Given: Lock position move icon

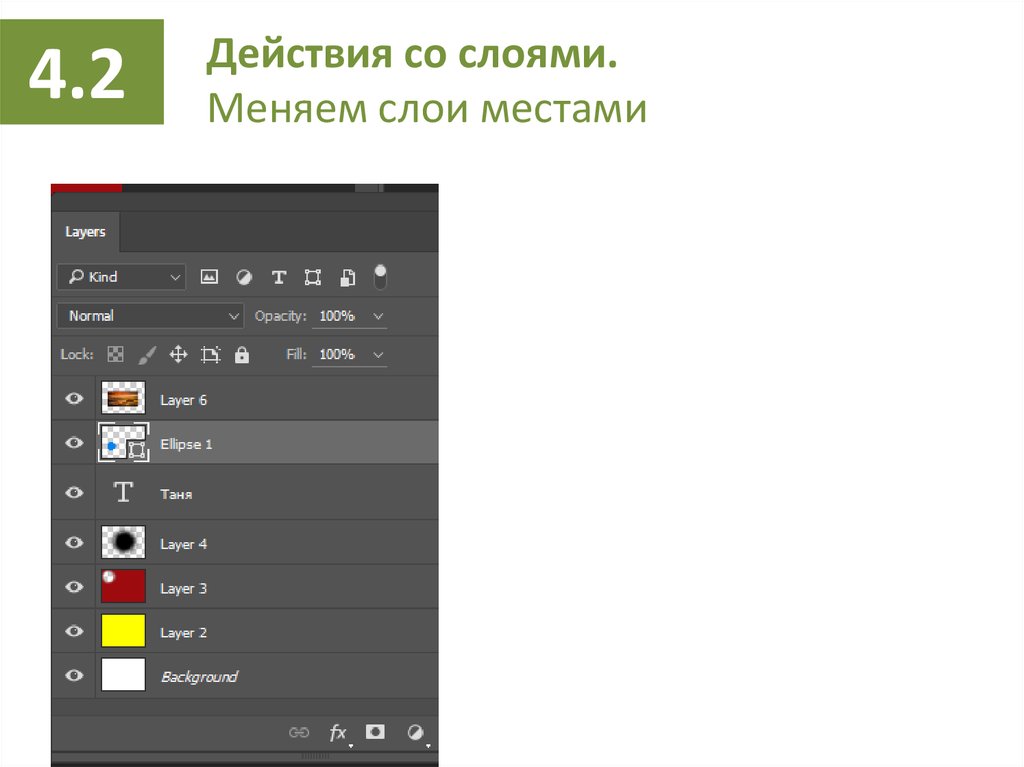Looking at the screenshot, I should pyautogui.click(x=178, y=355).
